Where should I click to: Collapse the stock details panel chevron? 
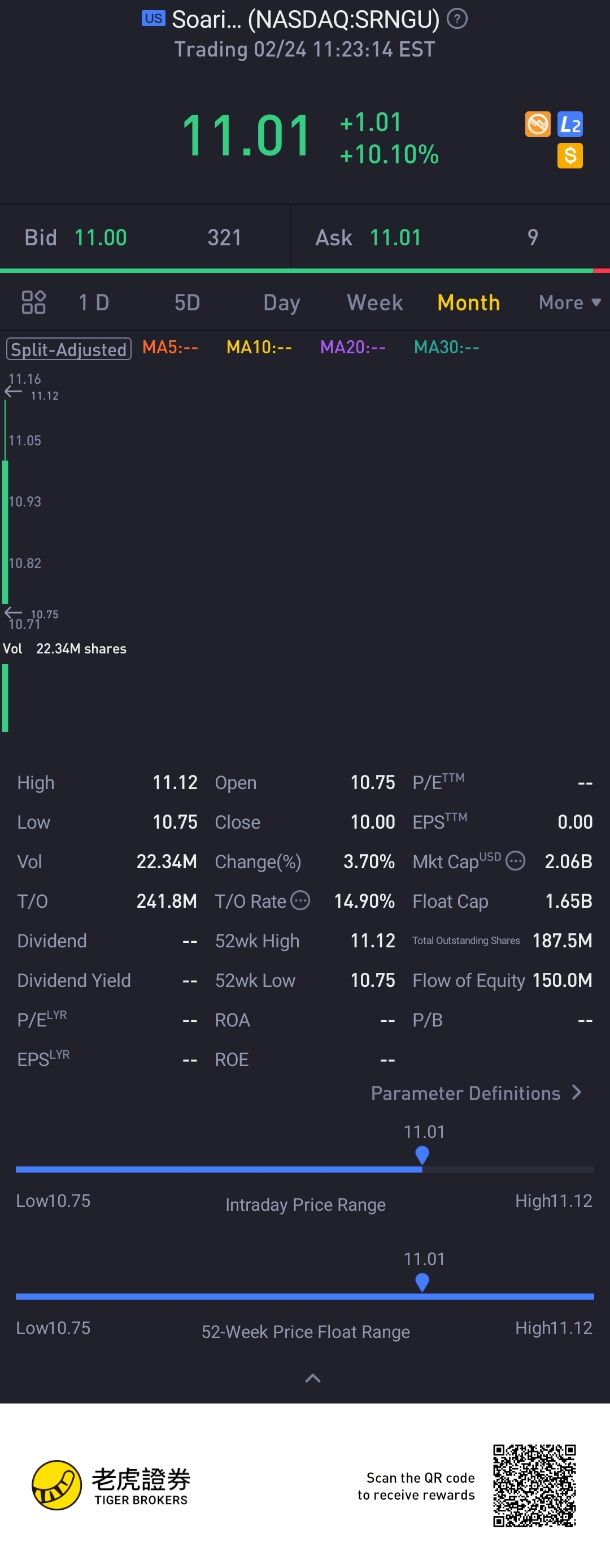click(312, 1379)
